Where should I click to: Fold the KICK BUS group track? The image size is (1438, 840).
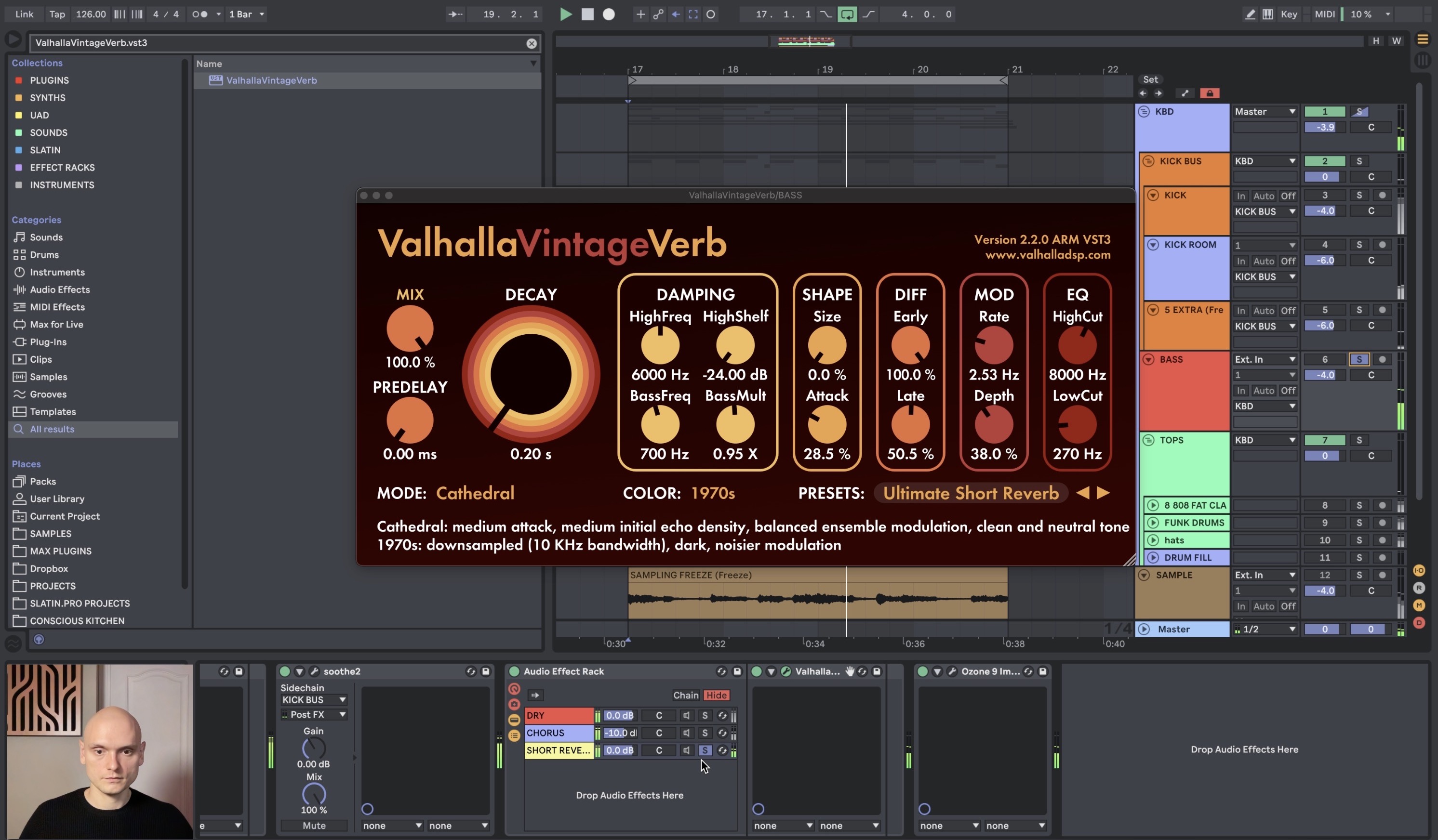(x=1148, y=161)
